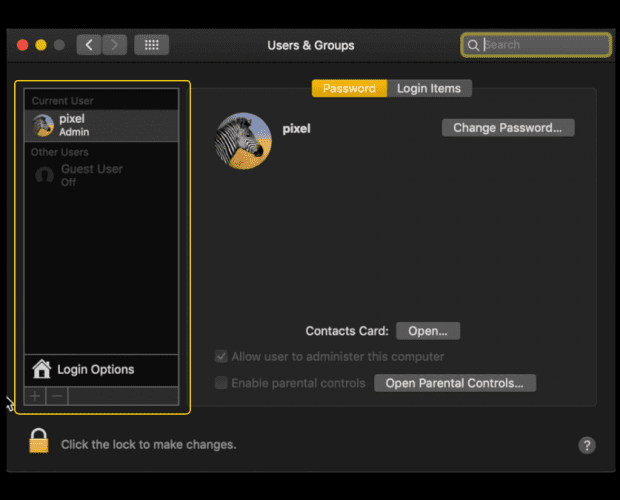This screenshot has width=620, height=500.
Task: Click into the Search field
Action: click(x=536, y=45)
